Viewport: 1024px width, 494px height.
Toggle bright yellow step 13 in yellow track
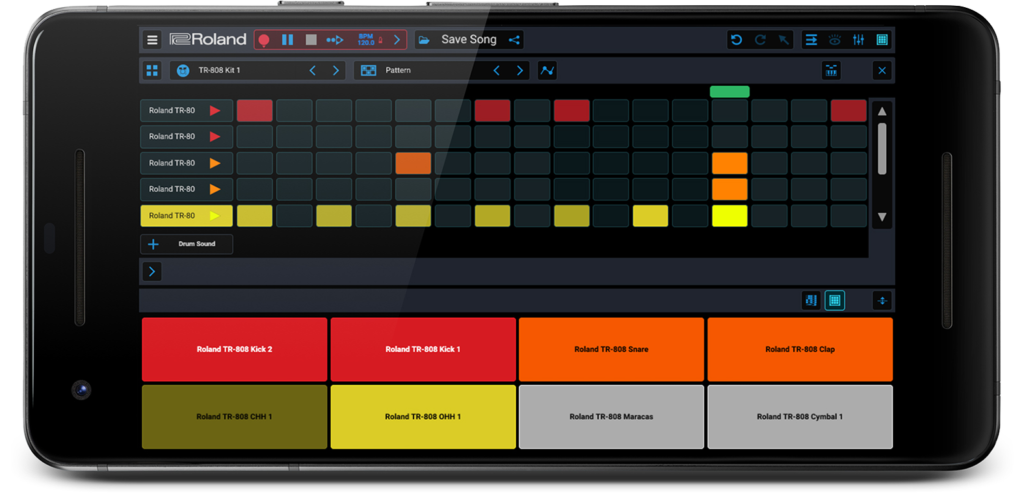coord(729,216)
